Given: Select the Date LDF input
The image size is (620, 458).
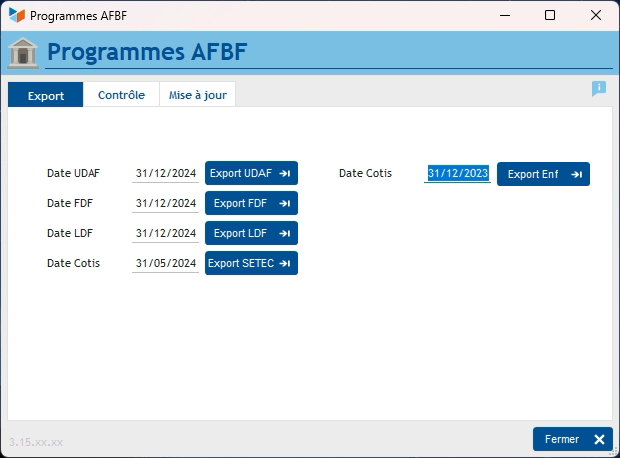Looking at the screenshot, I should [x=165, y=233].
